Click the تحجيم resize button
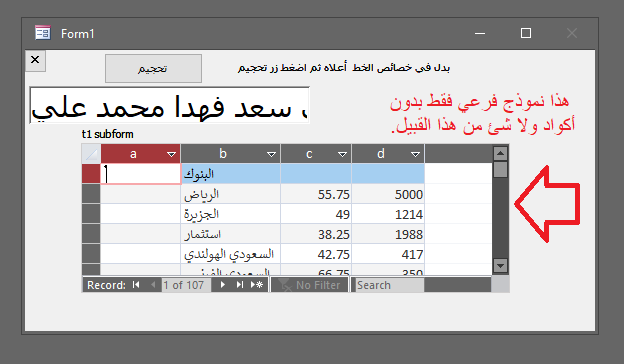 pyautogui.click(x=153, y=68)
